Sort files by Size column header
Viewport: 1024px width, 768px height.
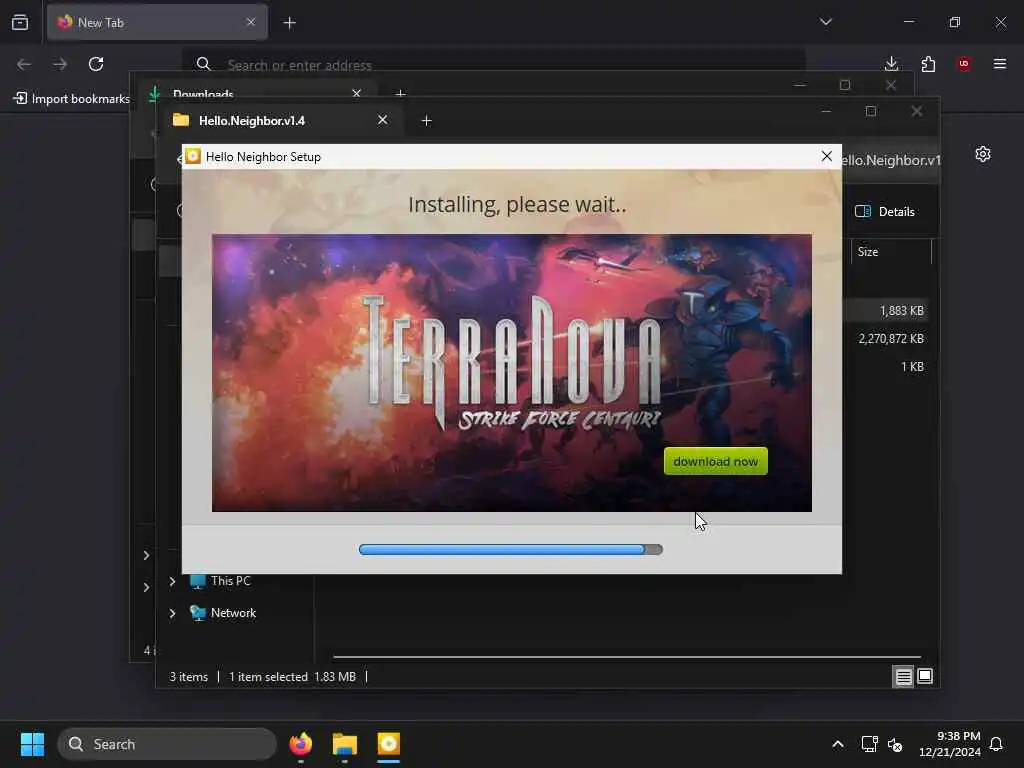[889, 251]
